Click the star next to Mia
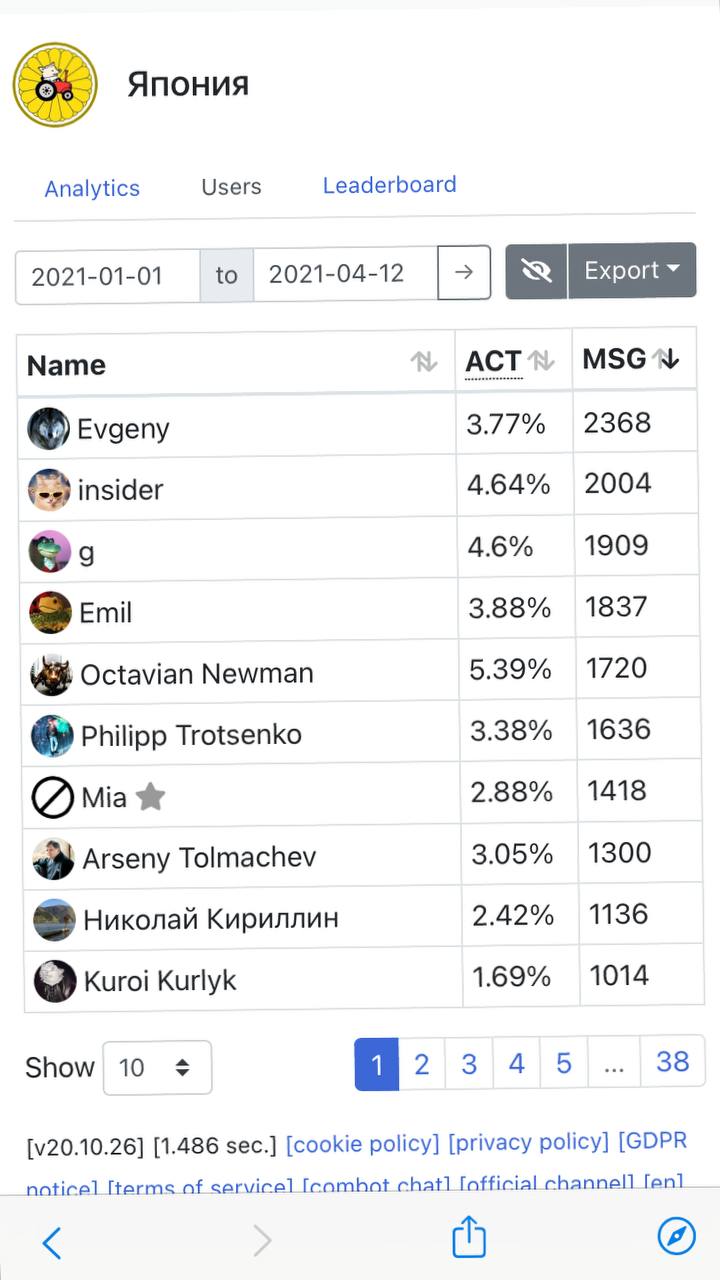Image resolution: width=720 pixels, height=1280 pixels. click(150, 797)
